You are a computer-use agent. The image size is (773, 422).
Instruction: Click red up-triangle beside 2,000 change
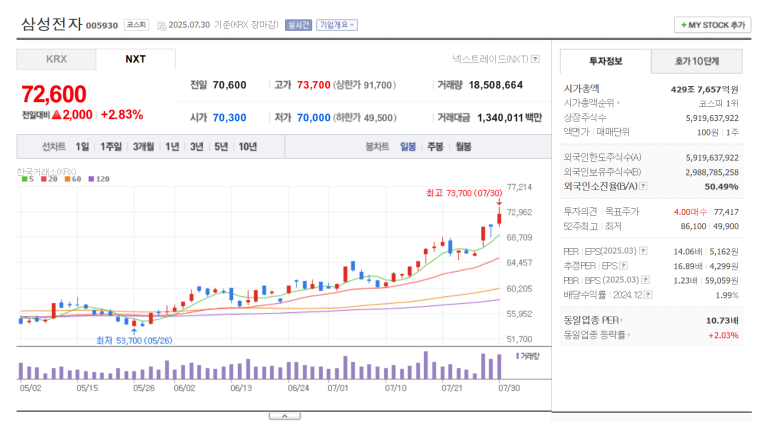[56, 115]
